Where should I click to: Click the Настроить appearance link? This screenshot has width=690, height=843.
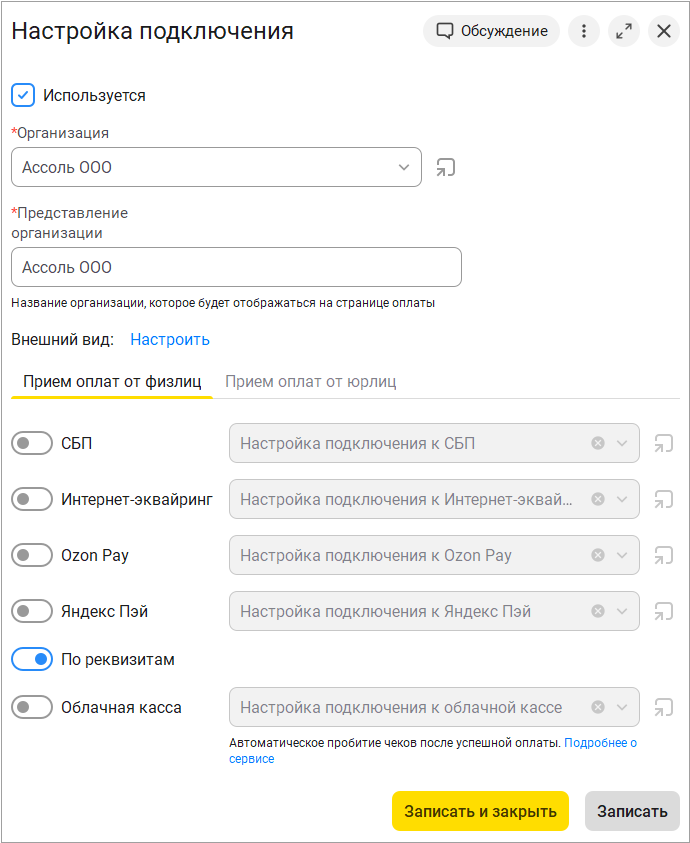tap(170, 340)
